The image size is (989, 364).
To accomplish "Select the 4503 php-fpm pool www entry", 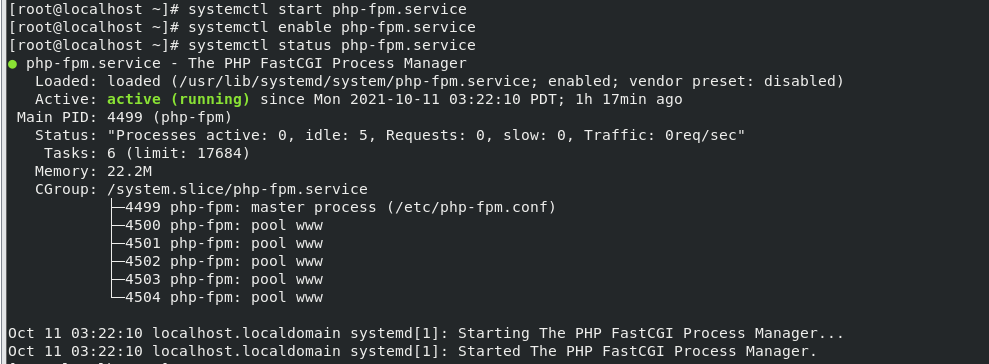I will click(x=224, y=279).
